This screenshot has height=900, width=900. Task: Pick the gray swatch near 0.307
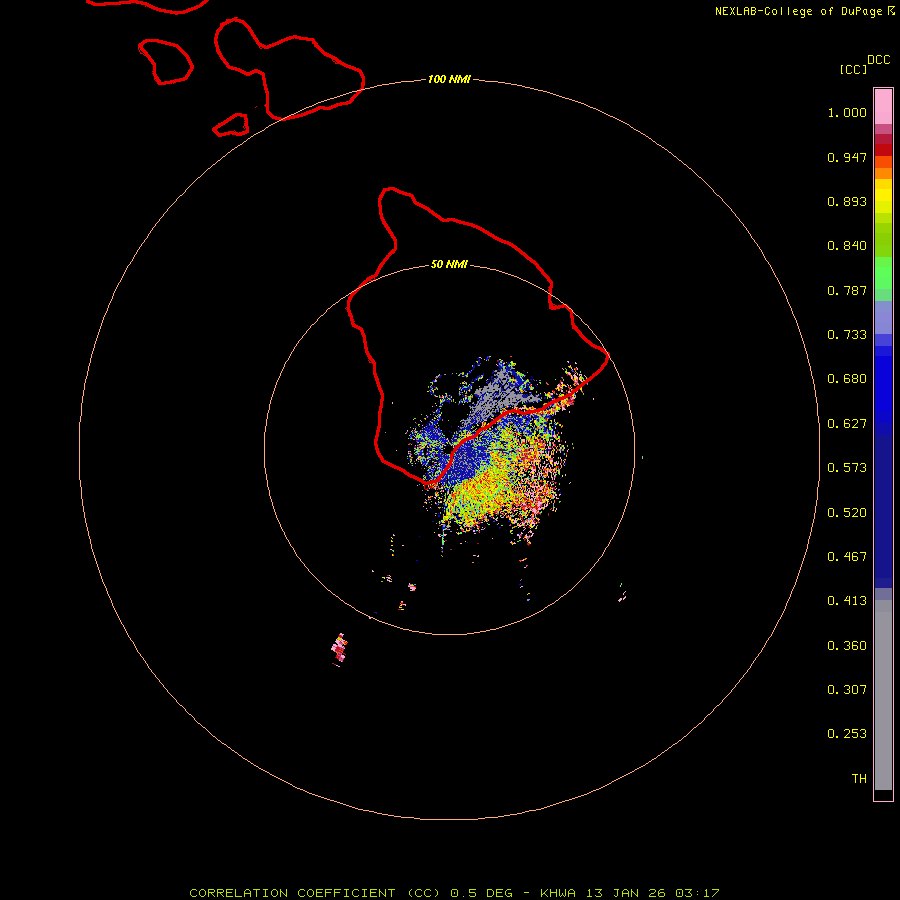coord(883,700)
